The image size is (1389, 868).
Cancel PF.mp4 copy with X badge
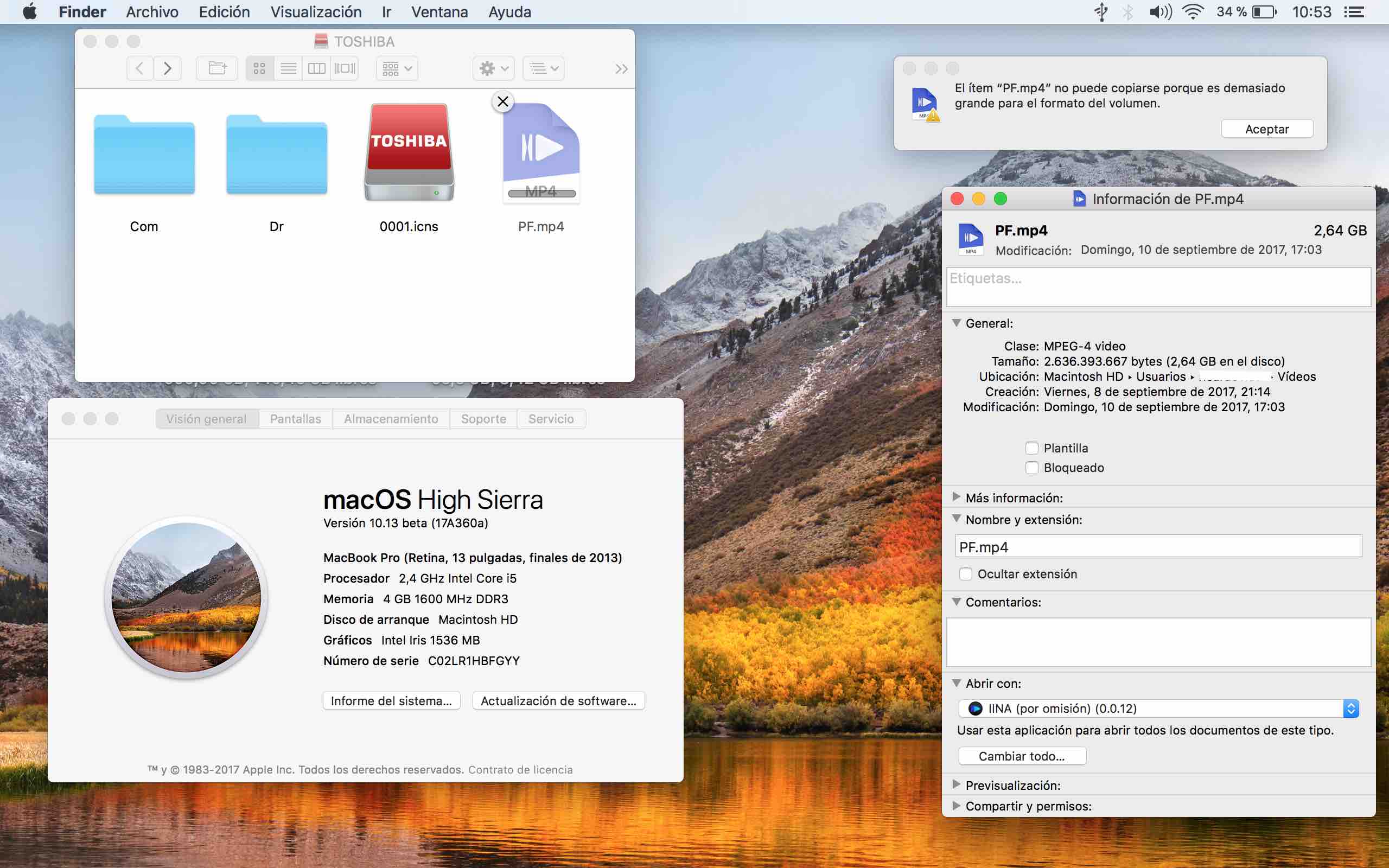pos(503,101)
